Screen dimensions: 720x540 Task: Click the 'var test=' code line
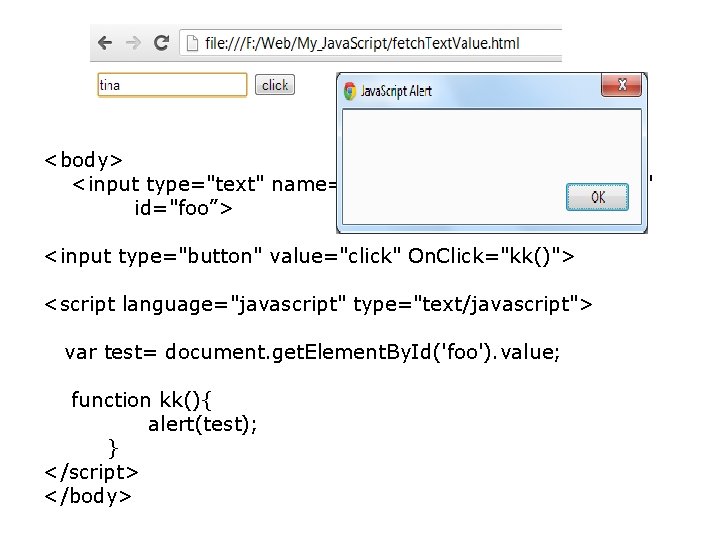click(x=312, y=352)
